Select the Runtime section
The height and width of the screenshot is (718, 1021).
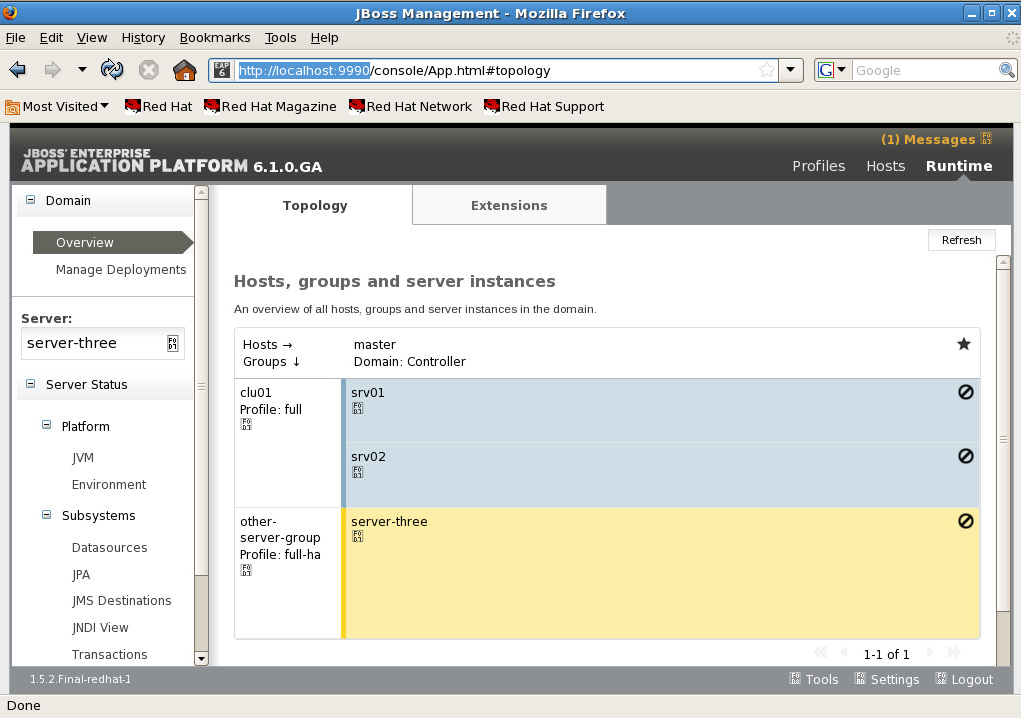coord(959,166)
